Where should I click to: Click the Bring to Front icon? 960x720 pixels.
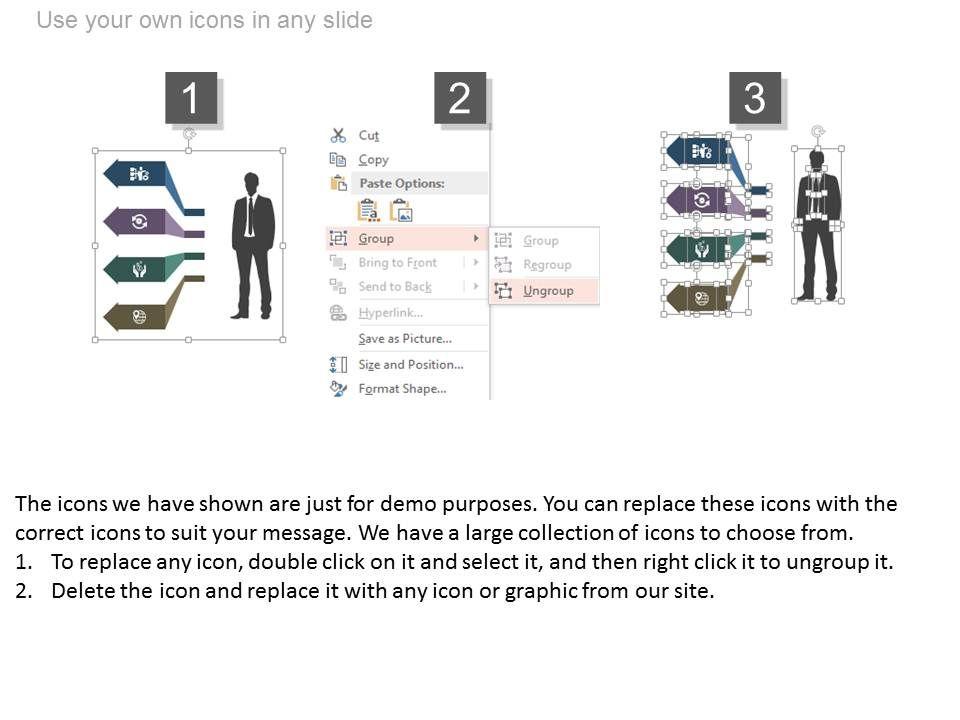tap(338, 262)
